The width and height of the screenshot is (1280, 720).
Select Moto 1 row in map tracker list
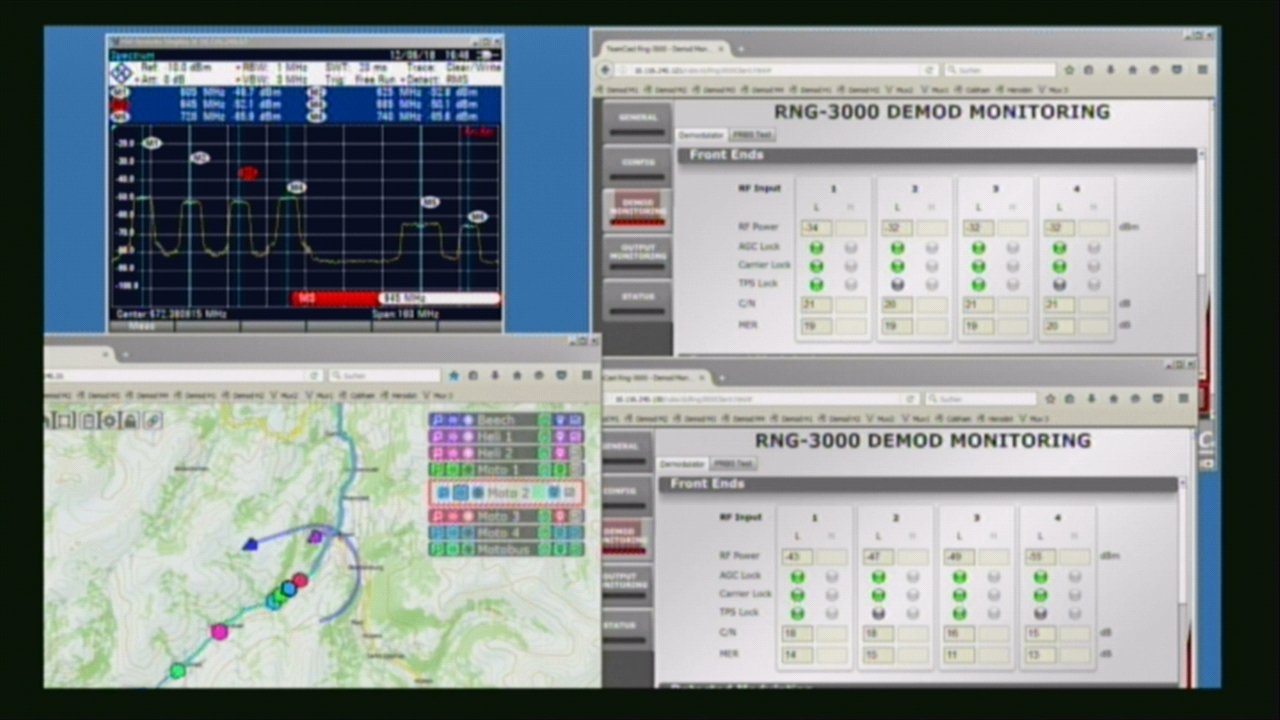pyautogui.click(x=506, y=469)
